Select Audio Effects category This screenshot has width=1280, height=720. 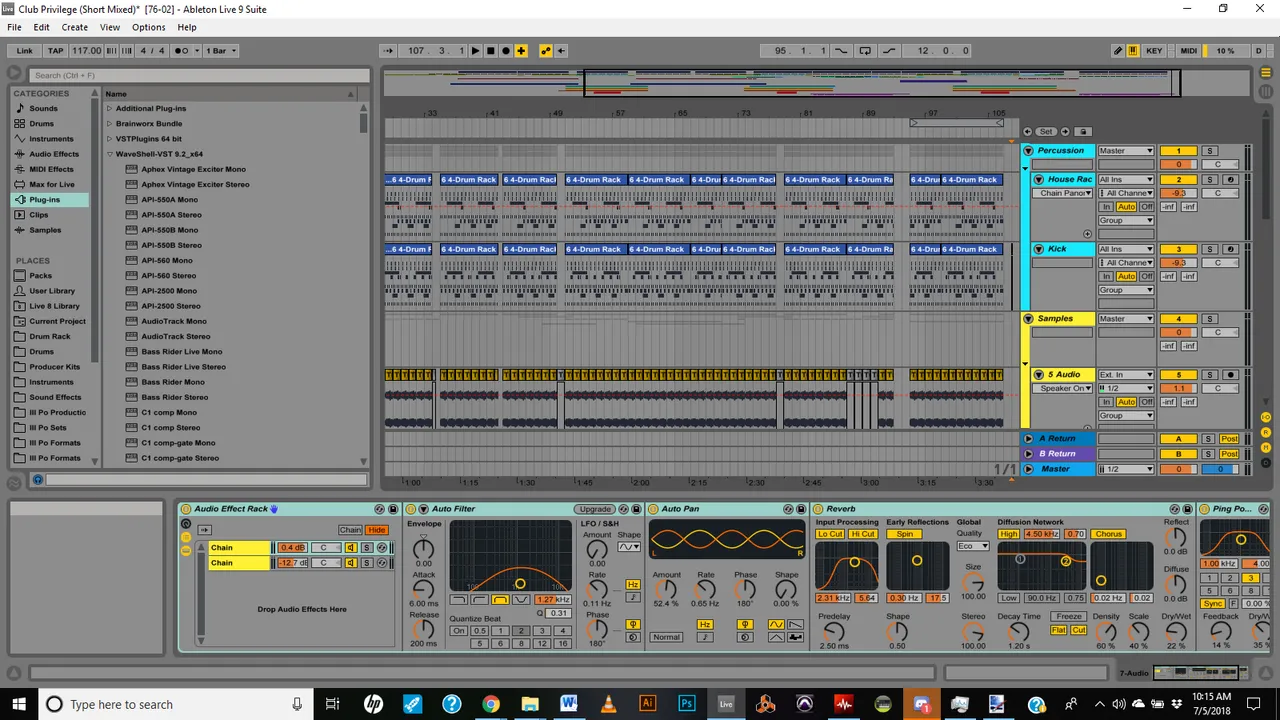(53, 154)
